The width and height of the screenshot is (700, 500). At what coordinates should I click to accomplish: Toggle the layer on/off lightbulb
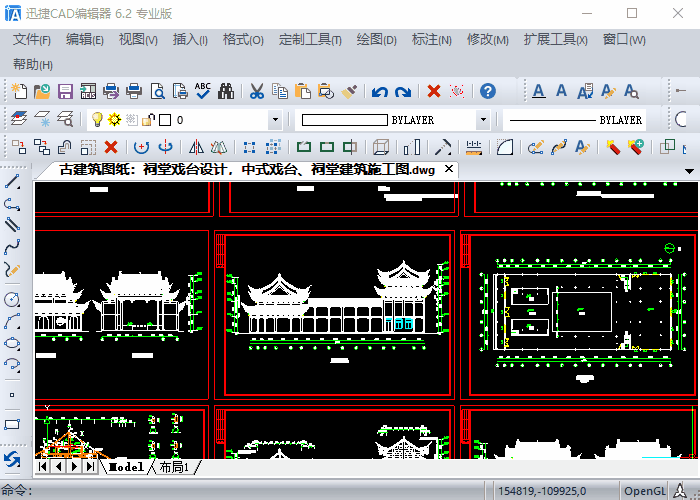pos(97,120)
